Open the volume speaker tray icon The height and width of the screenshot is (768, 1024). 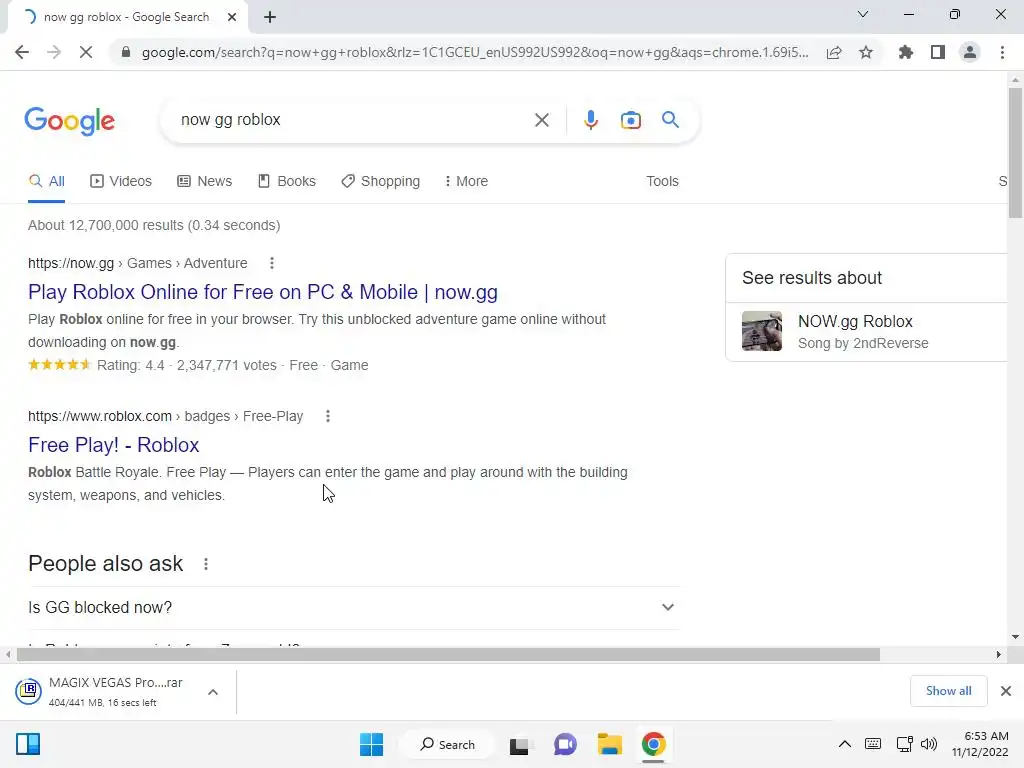tap(928, 744)
